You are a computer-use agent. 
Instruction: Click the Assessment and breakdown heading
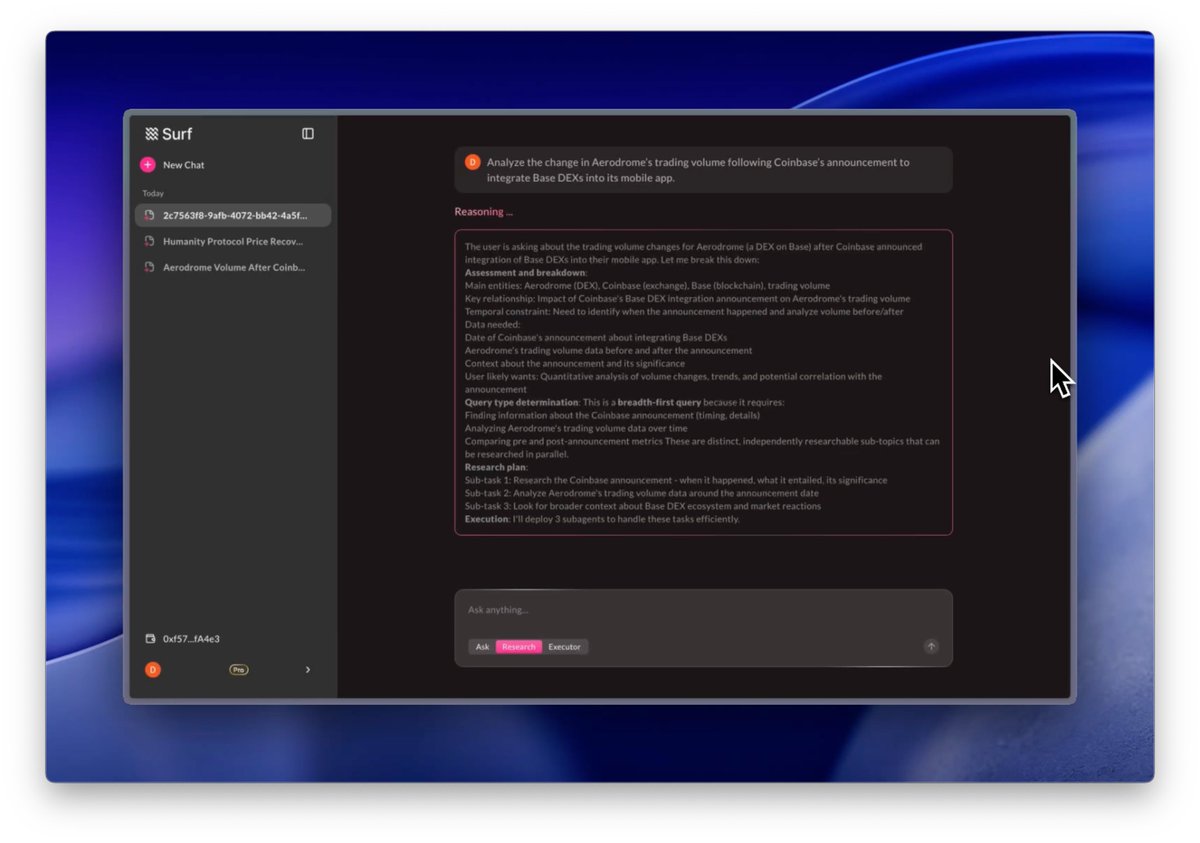pyautogui.click(x=526, y=272)
